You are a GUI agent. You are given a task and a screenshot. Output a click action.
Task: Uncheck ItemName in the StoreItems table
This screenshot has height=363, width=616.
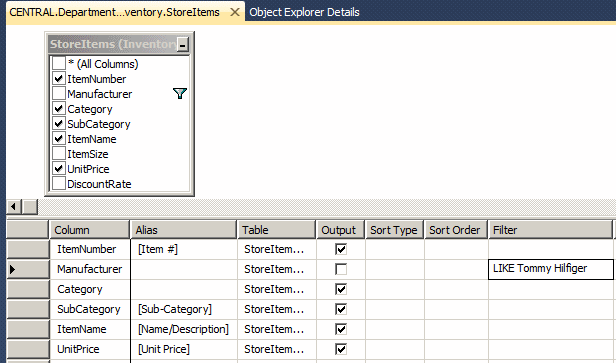click(x=59, y=139)
